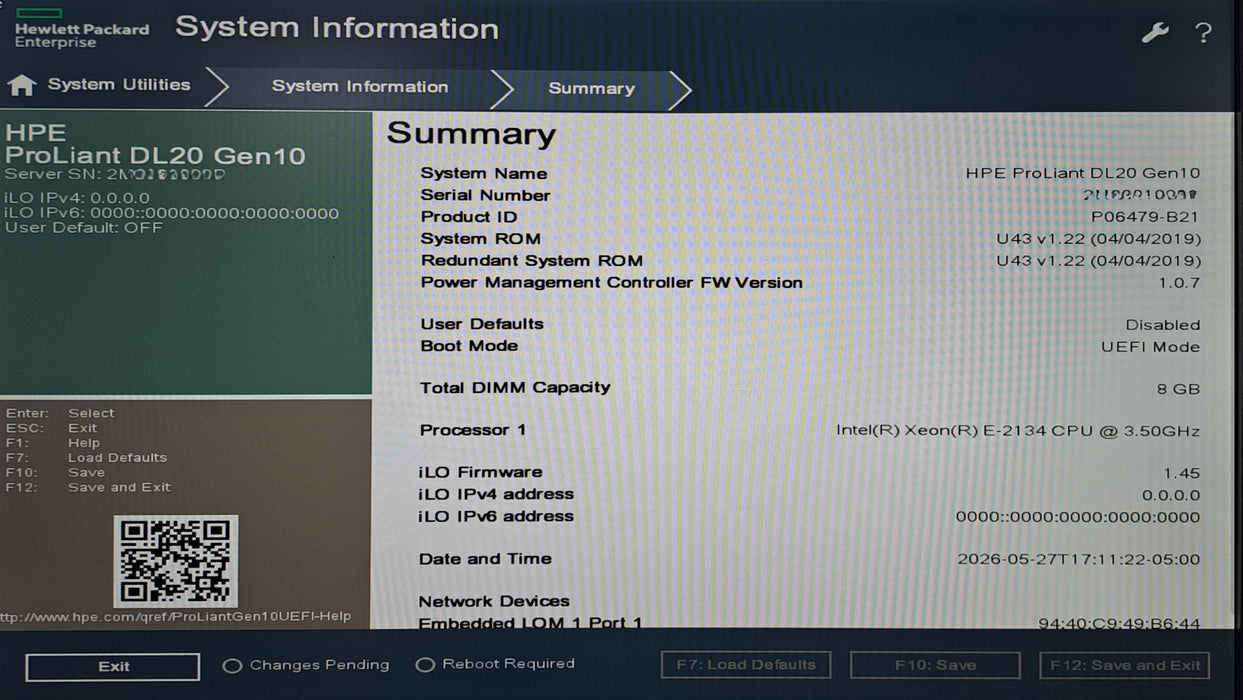
Task: Click the Boot Mode value UEFI Mode
Action: click(1151, 347)
